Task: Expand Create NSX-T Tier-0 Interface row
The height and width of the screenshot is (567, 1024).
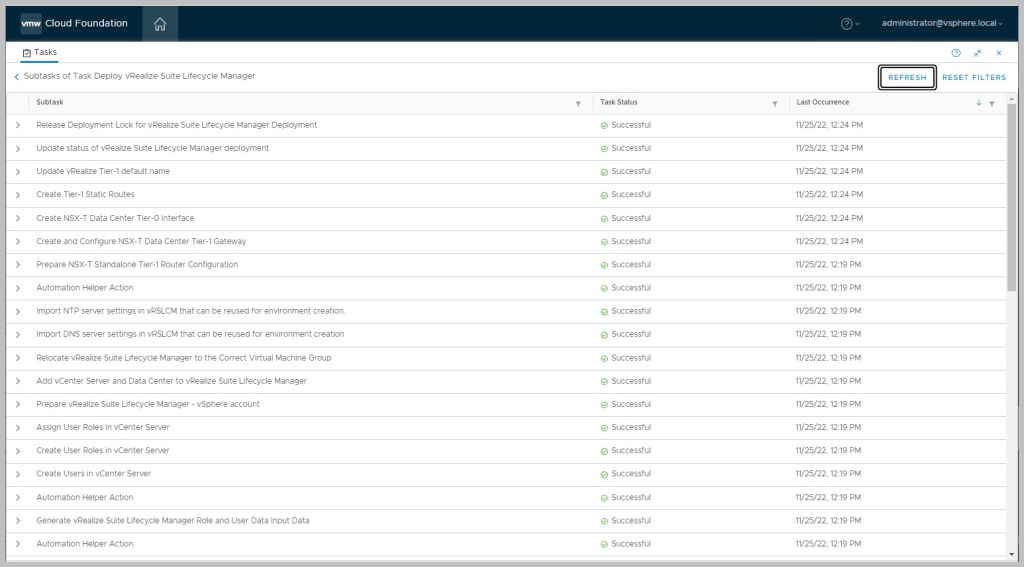Action: (x=18, y=218)
